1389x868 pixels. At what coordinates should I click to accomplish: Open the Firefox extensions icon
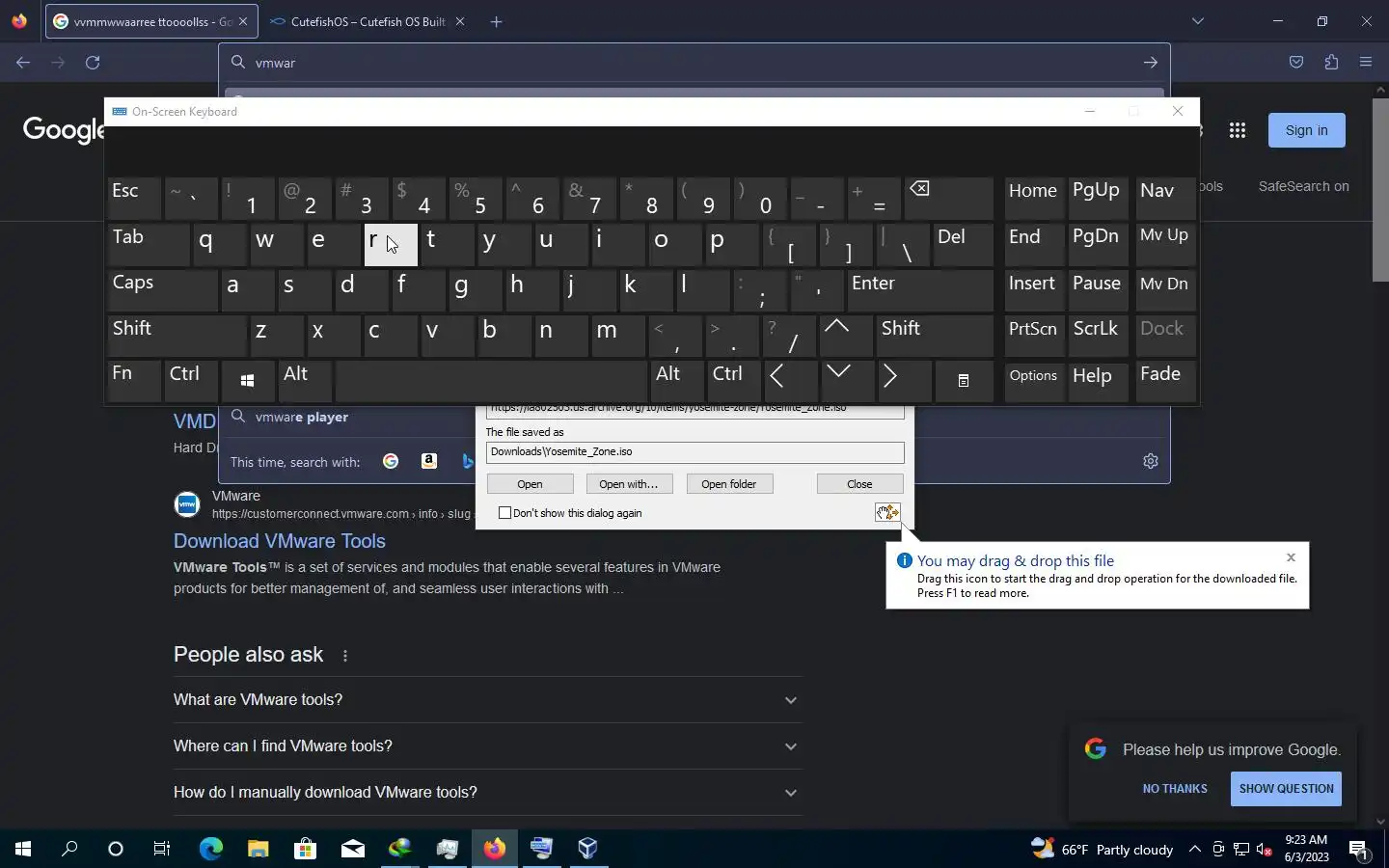pos(1331,63)
